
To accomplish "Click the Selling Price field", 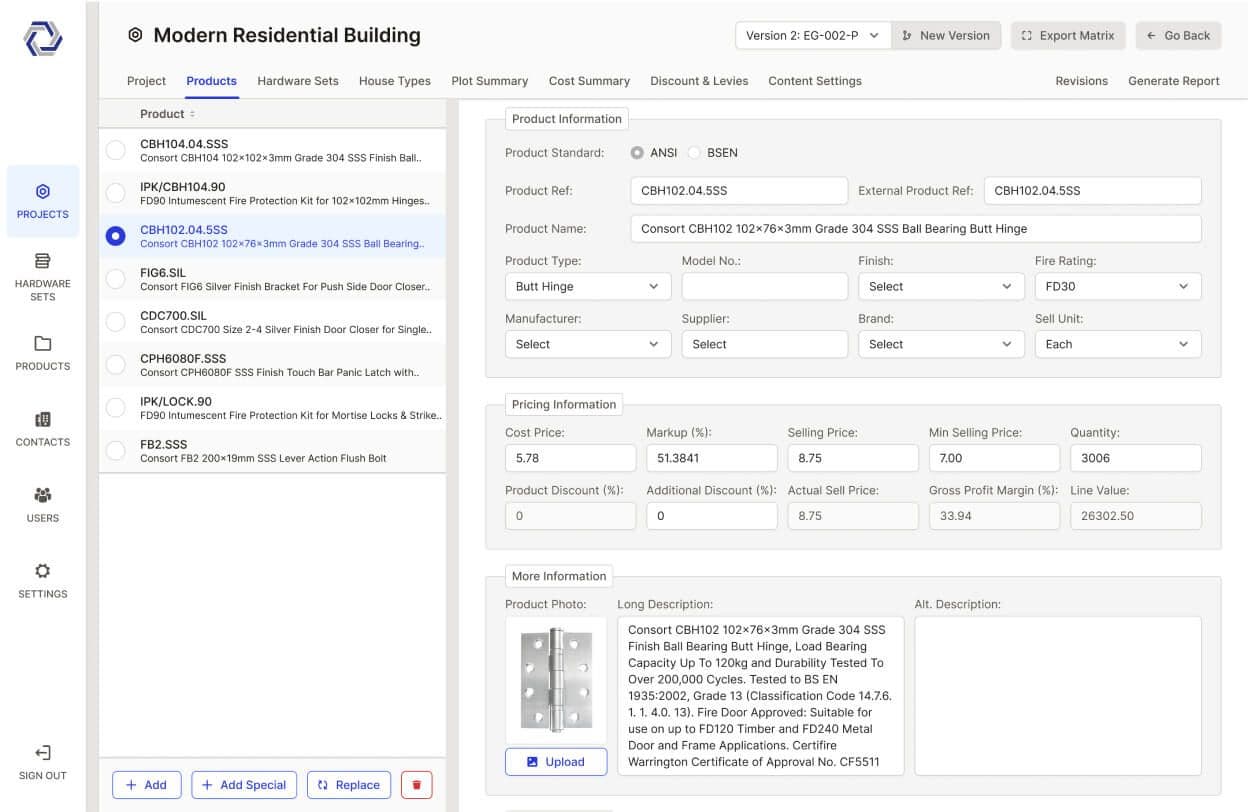I will pos(852,458).
